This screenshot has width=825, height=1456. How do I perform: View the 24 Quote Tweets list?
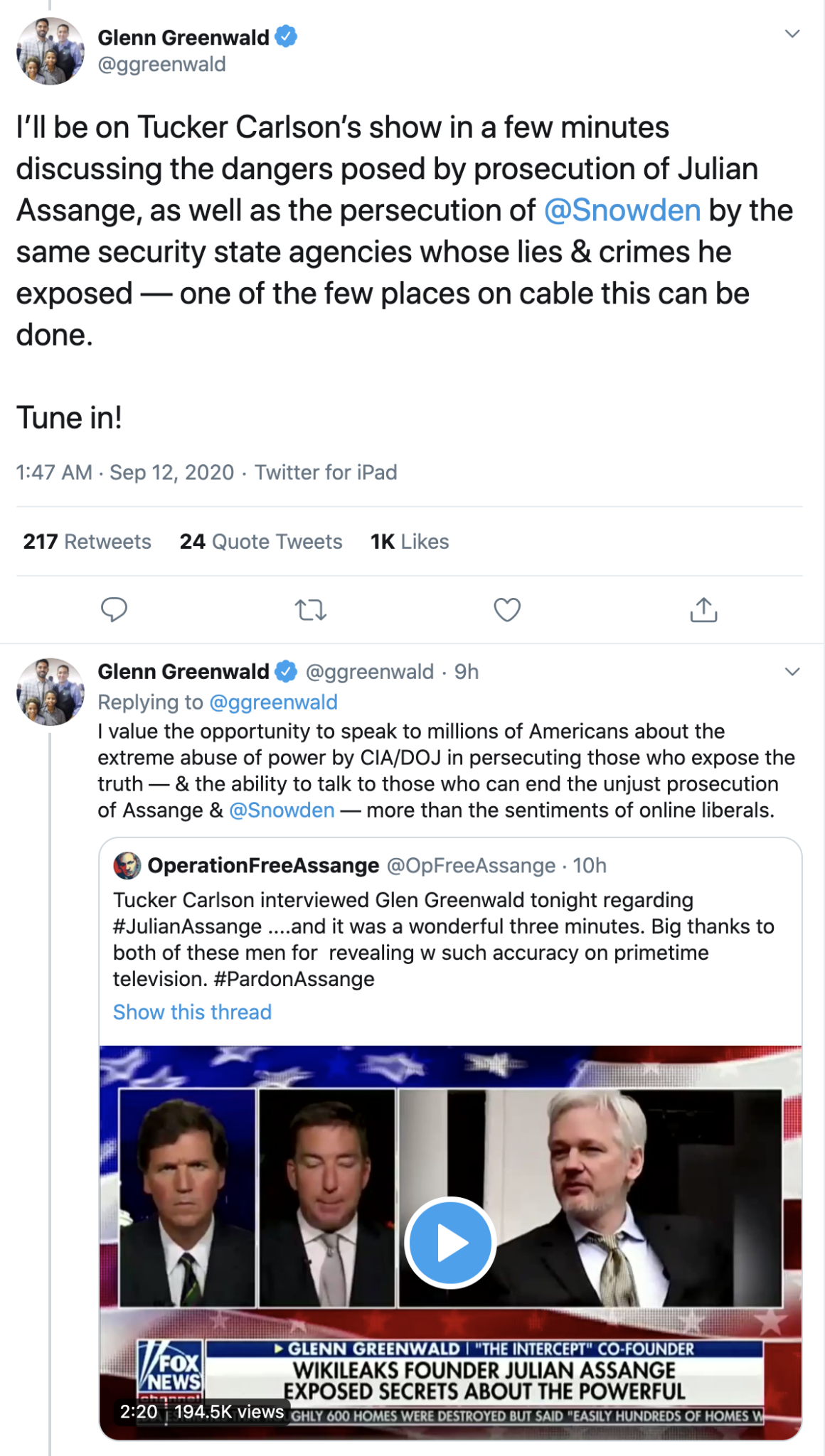(260, 542)
